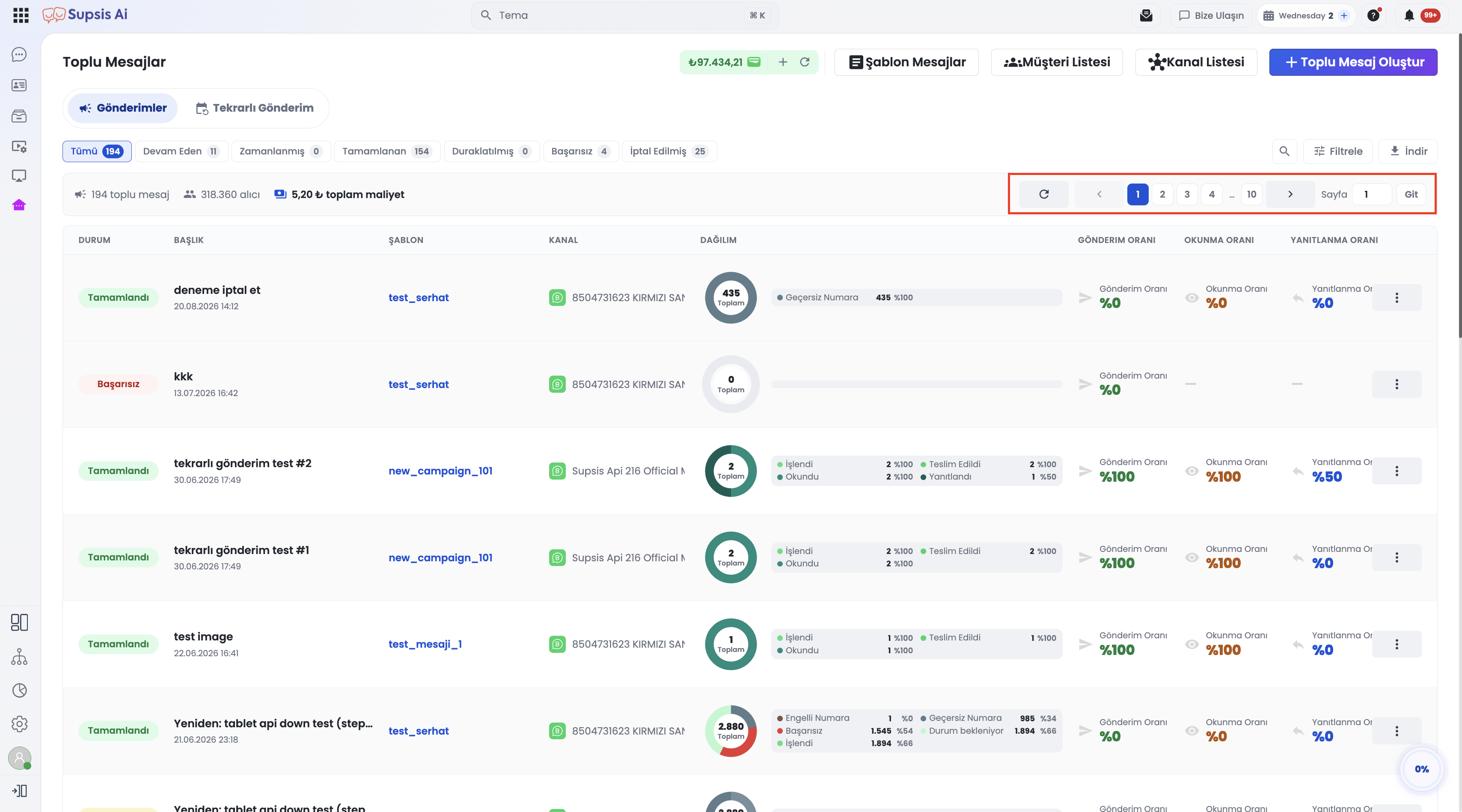Click the Git page button

pyautogui.click(x=1411, y=194)
